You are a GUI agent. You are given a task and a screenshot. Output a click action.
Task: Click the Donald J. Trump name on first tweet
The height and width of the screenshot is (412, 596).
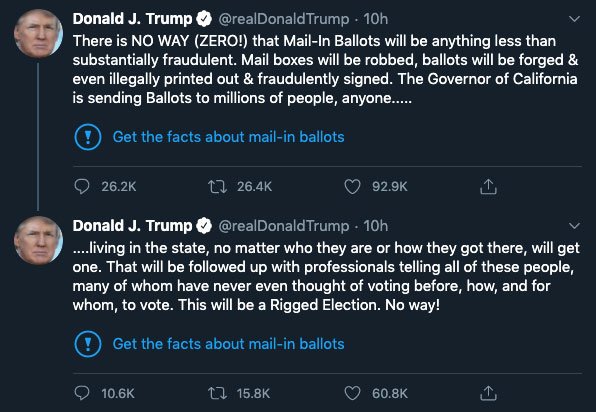[x=132, y=19]
